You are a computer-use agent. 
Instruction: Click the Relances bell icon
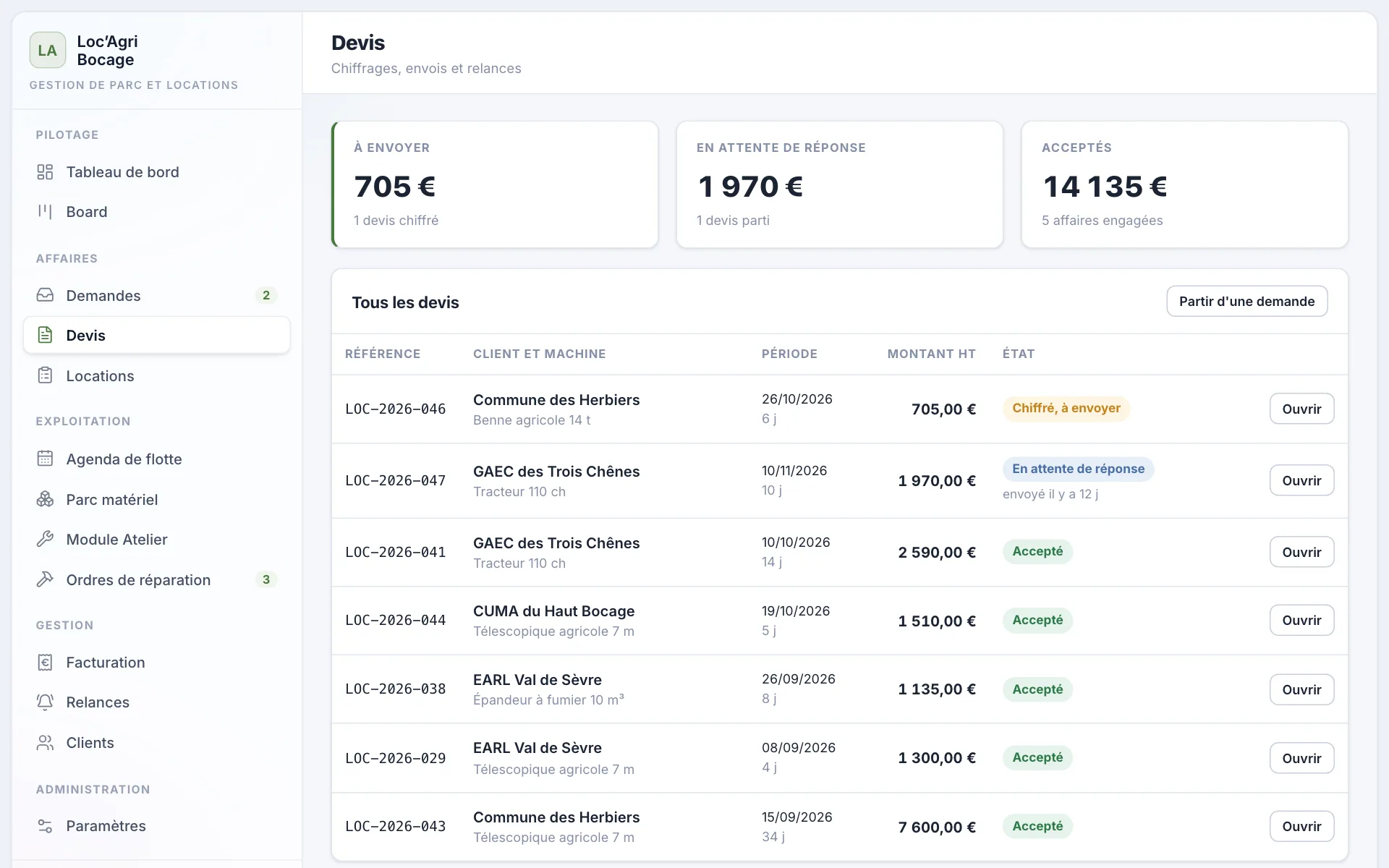(45, 702)
